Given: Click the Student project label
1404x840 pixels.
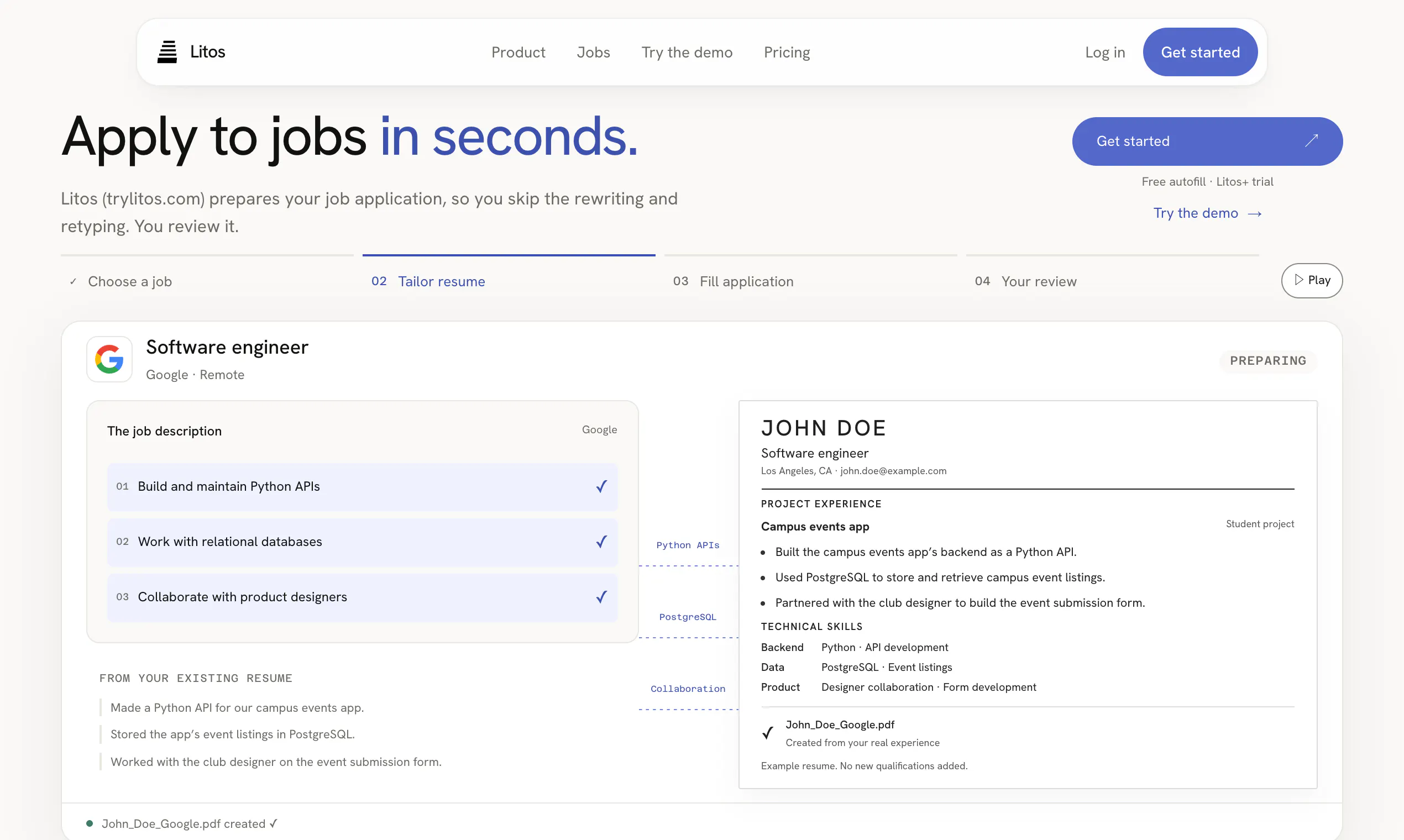Looking at the screenshot, I should (1260, 524).
